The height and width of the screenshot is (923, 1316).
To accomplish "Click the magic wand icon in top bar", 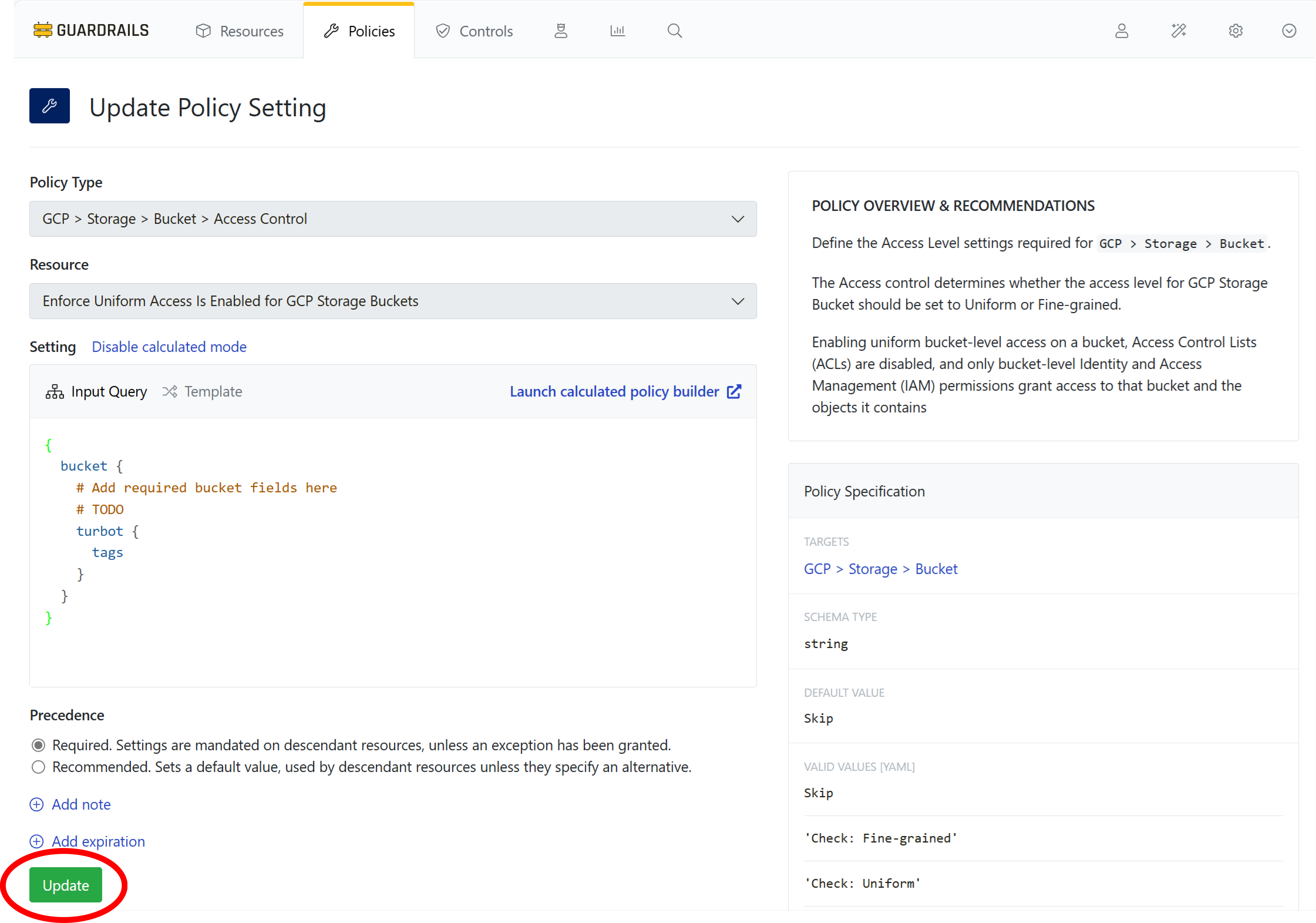I will (1178, 30).
